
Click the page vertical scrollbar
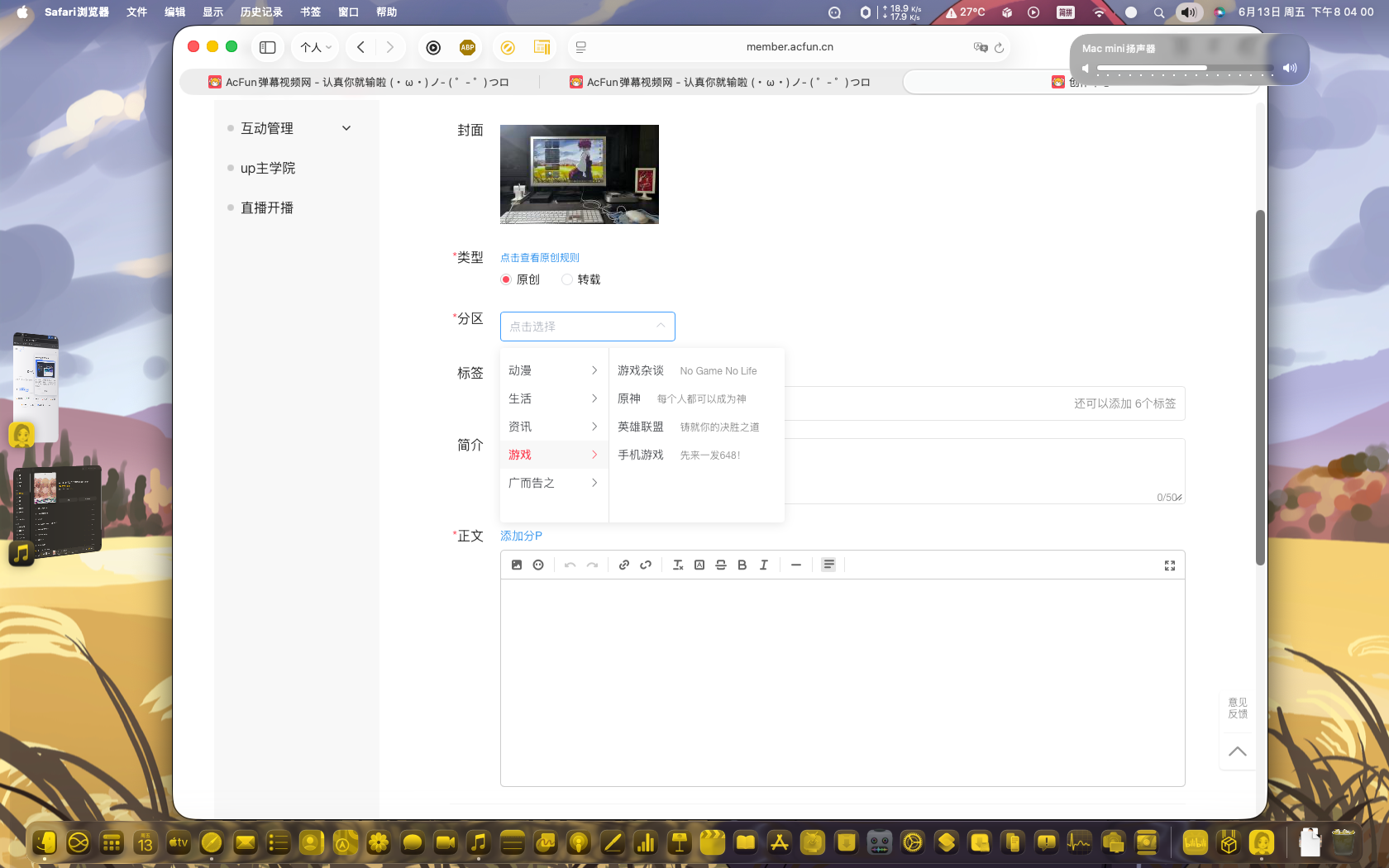(1260, 388)
